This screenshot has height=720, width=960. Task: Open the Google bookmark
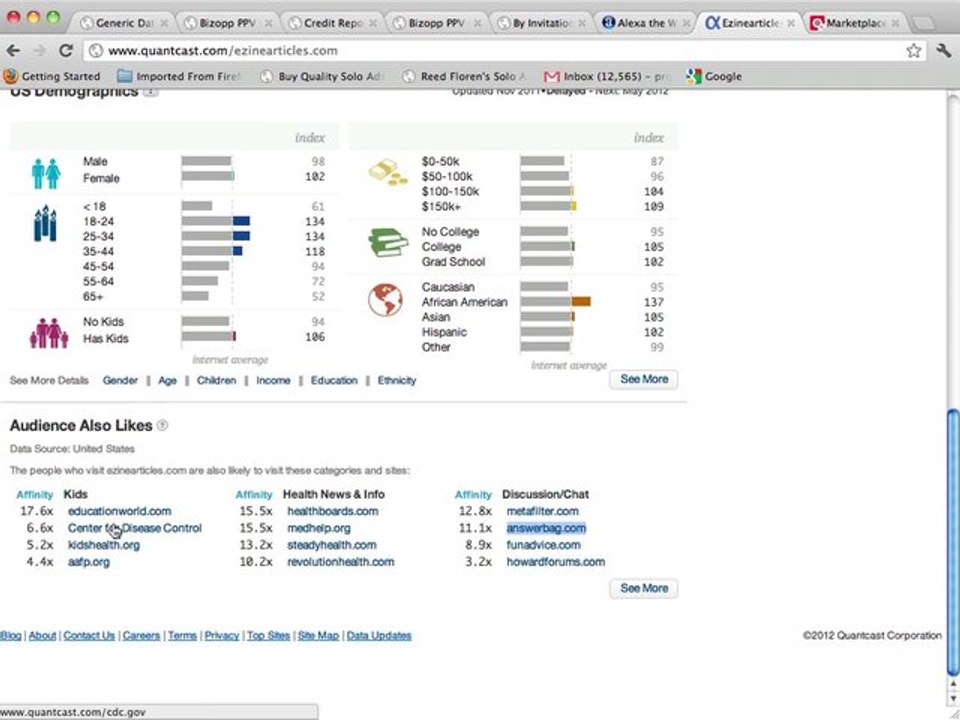click(x=714, y=77)
